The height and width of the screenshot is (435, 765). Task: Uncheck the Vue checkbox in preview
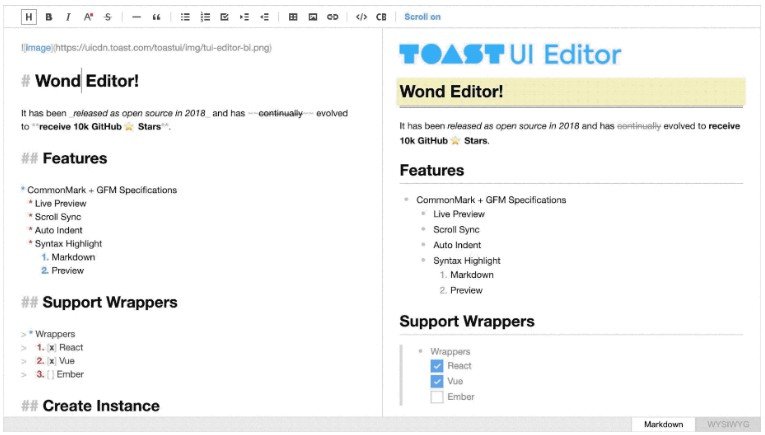click(x=437, y=381)
